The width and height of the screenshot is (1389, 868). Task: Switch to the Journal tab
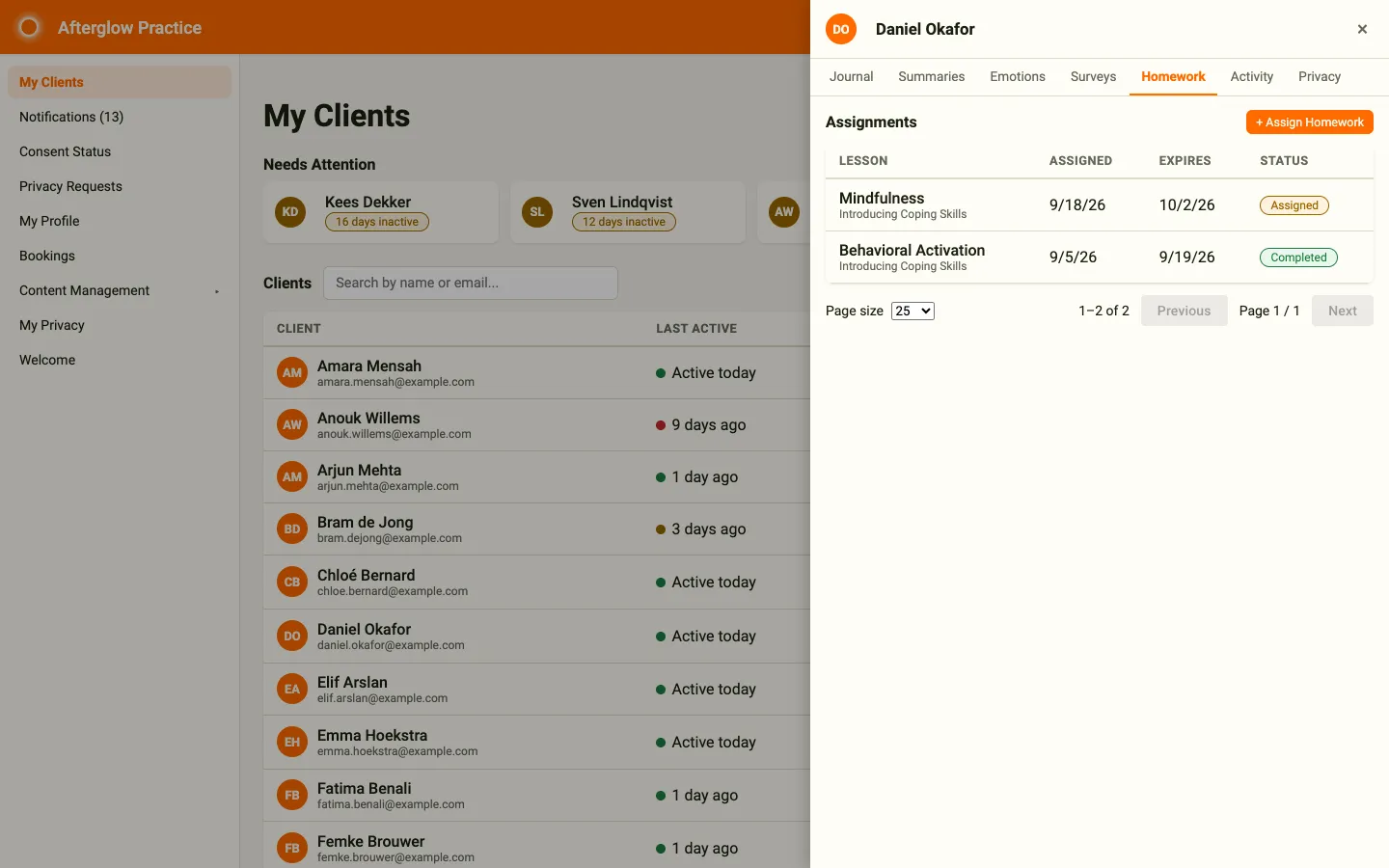pos(851,76)
